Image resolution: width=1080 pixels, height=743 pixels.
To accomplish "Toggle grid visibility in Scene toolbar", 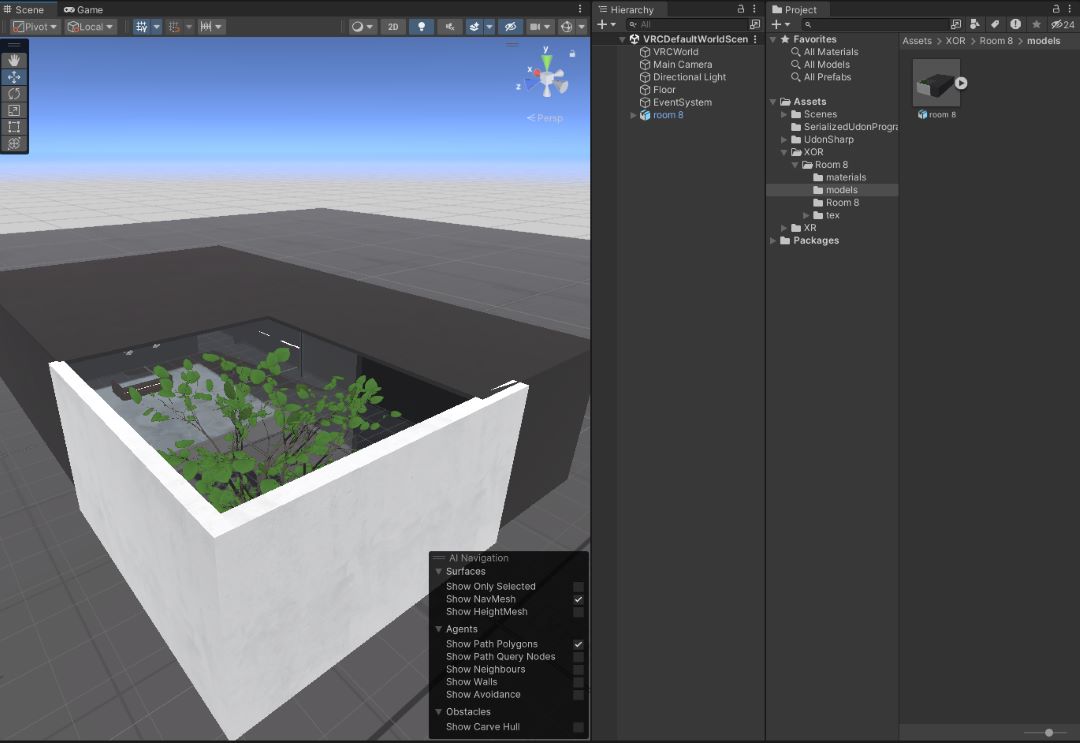I will pos(141,27).
